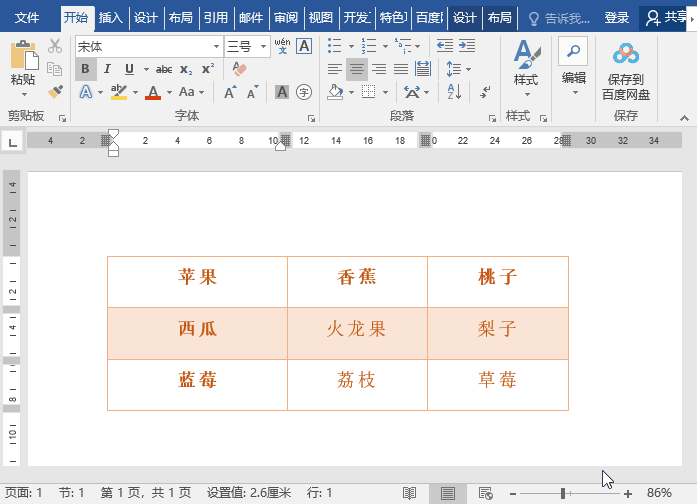This screenshot has width=697, height=504.
Task: Toggle center alignment
Action: click(357, 69)
